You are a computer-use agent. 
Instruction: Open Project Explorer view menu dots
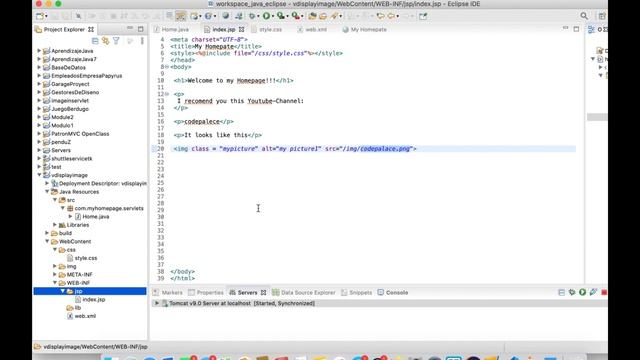[142, 40]
